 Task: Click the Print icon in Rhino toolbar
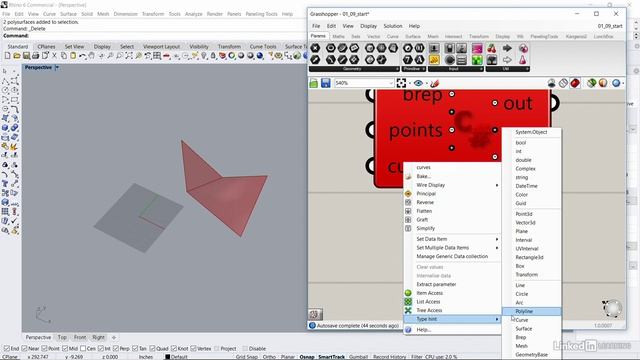pos(36,56)
